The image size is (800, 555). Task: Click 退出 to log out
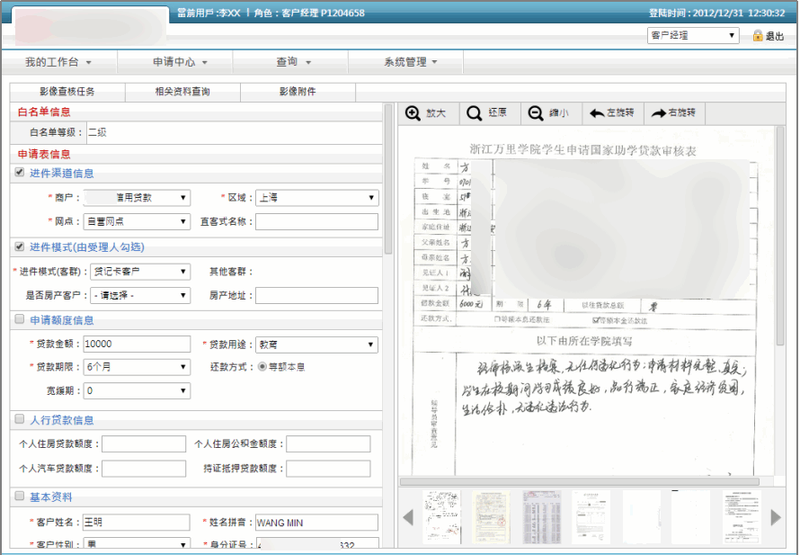(774, 36)
